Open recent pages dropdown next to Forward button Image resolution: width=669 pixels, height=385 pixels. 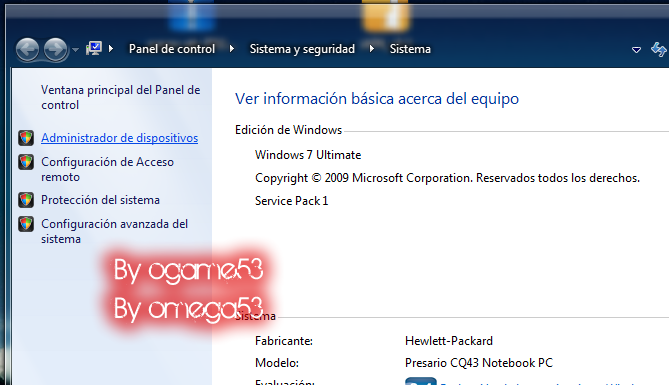[x=75, y=50]
